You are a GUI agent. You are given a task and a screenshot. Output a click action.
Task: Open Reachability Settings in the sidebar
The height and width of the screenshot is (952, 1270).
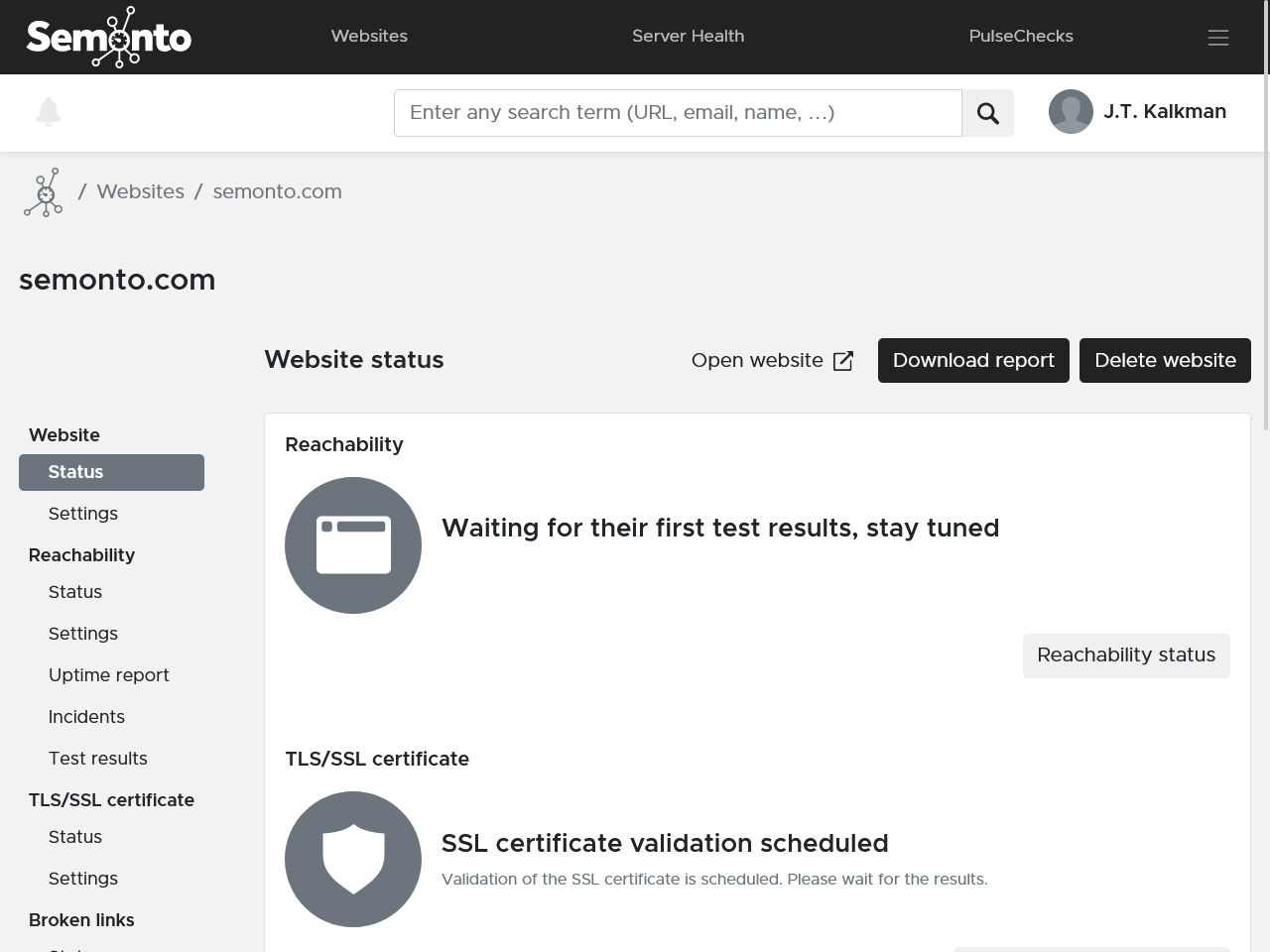[83, 634]
